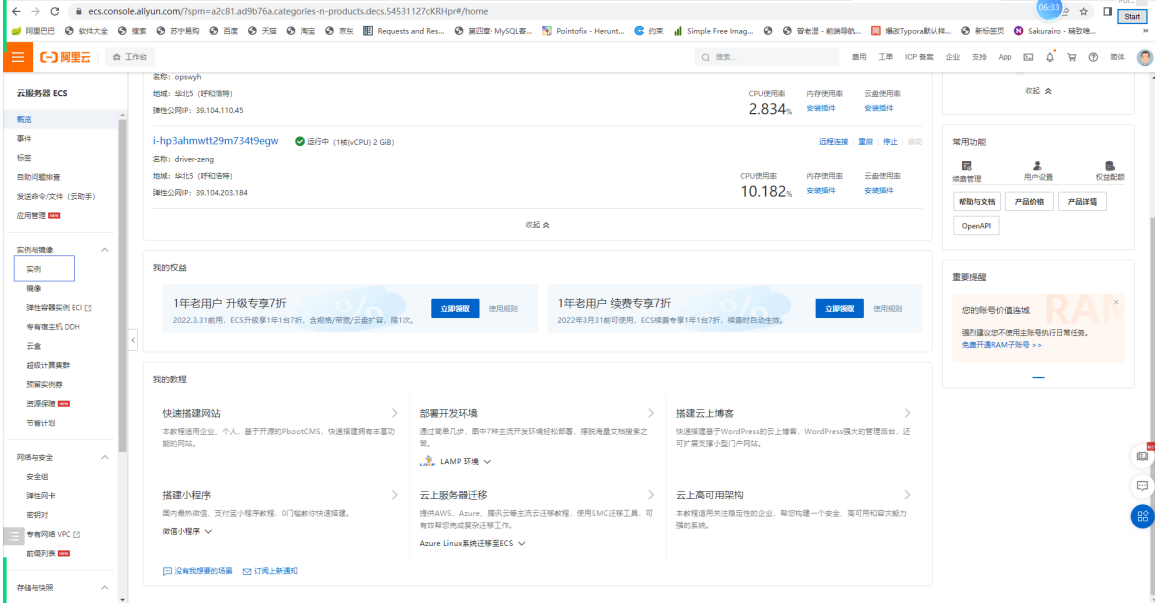This screenshot has width=1155, height=613.
Task: Open 免费开通RAM子账号 link
Action: pyautogui.click(x=1001, y=345)
